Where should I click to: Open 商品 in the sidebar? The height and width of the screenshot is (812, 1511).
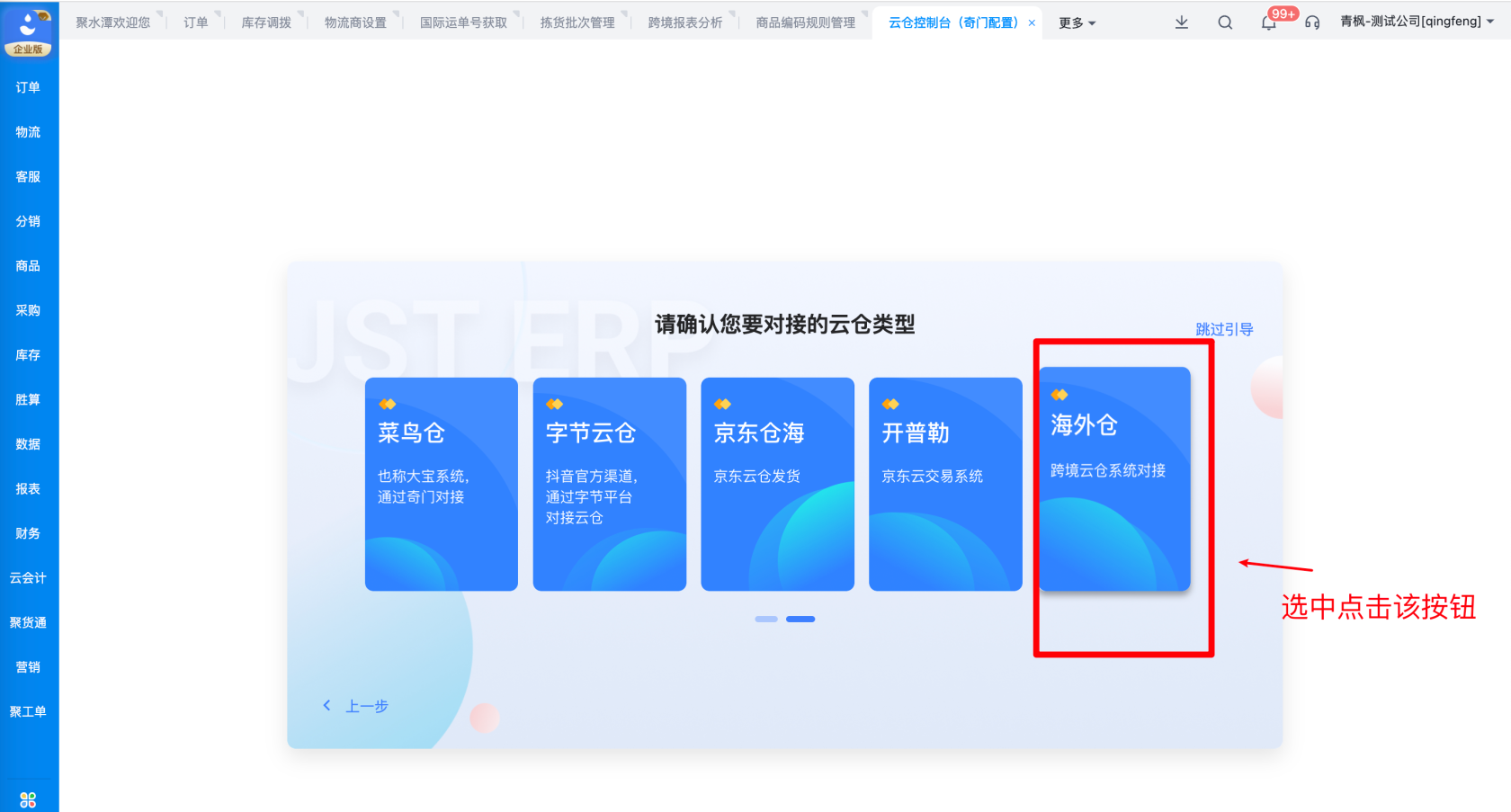[x=28, y=266]
